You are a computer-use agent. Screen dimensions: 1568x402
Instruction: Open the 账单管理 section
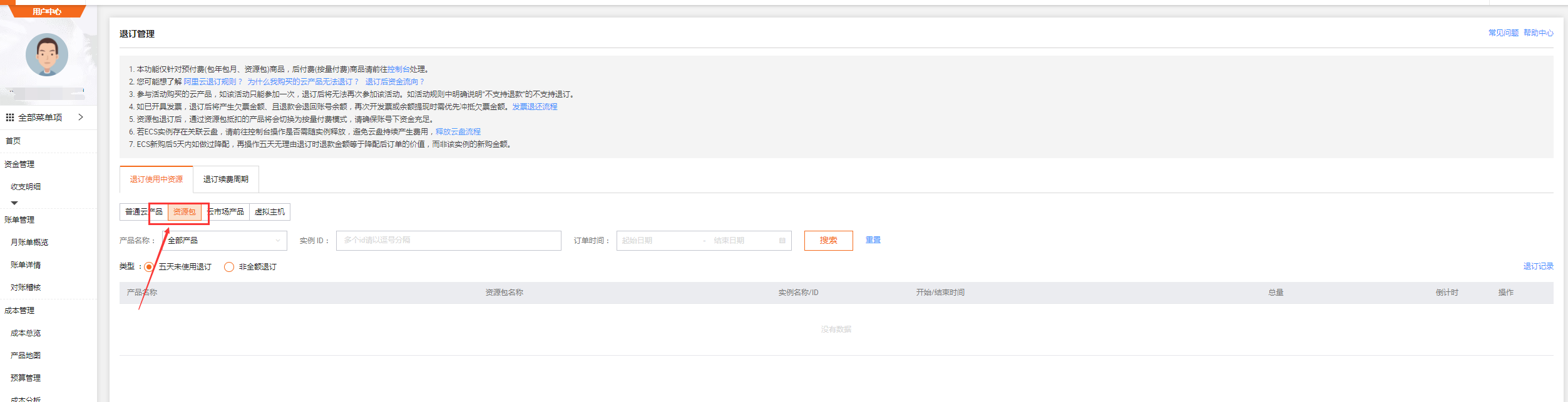[x=19, y=220]
